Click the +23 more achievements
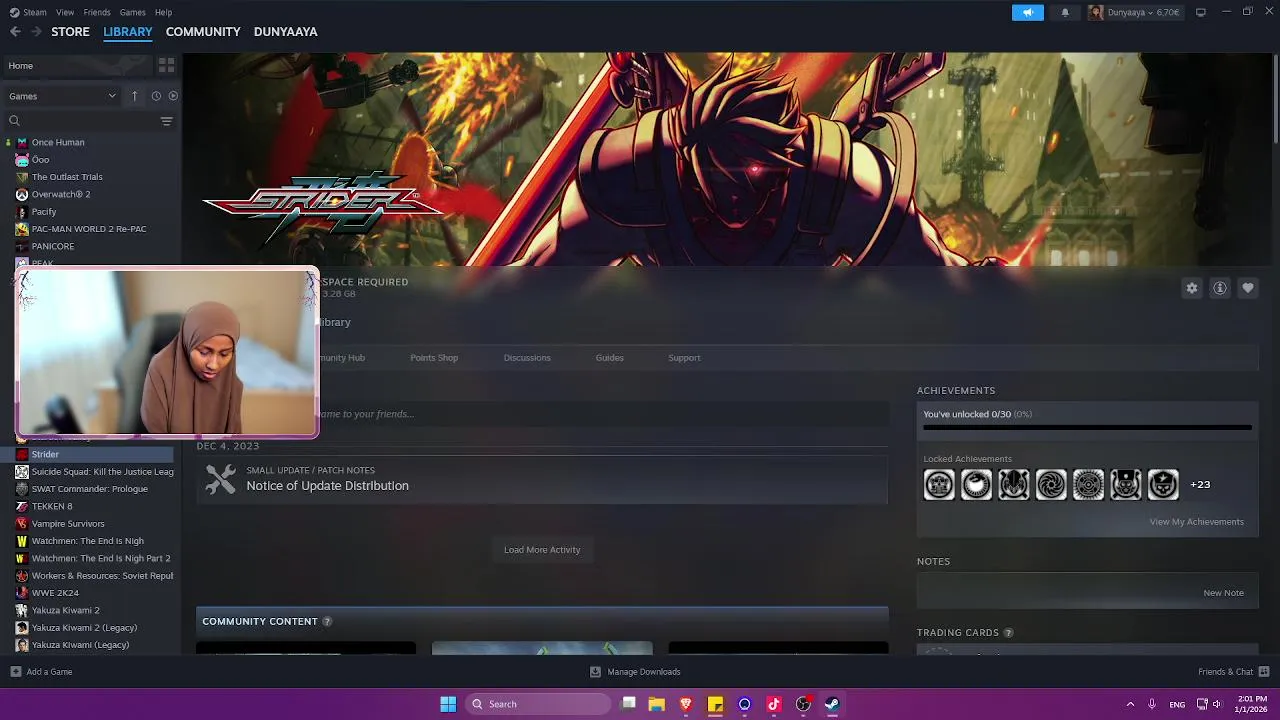This screenshot has width=1280, height=720. (x=1200, y=485)
